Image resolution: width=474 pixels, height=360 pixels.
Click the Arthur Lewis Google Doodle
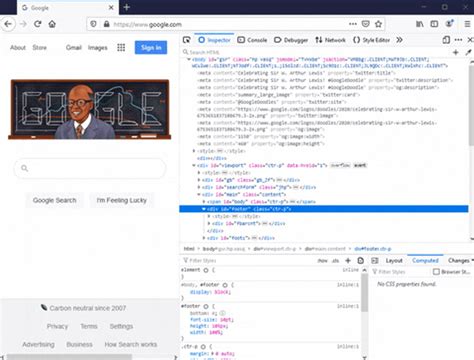click(x=90, y=109)
